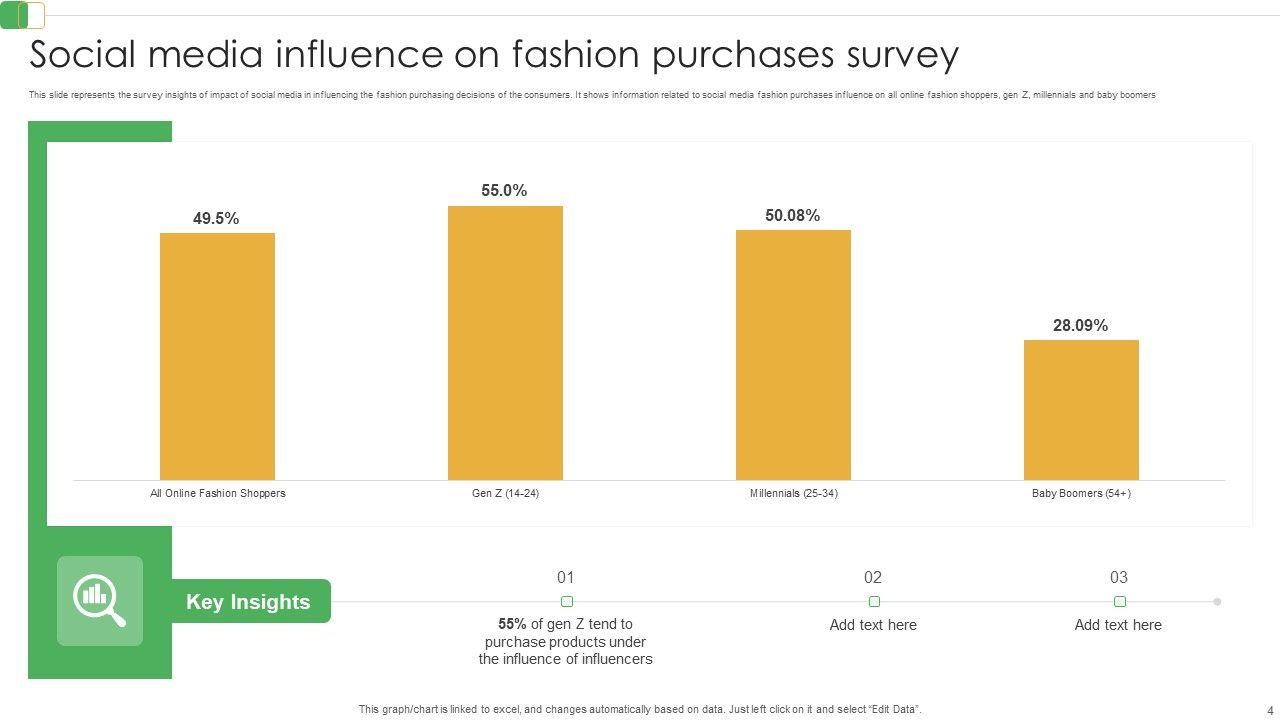Click the "Add text here" placeholder under 03
The image size is (1280, 720).
point(1118,625)
